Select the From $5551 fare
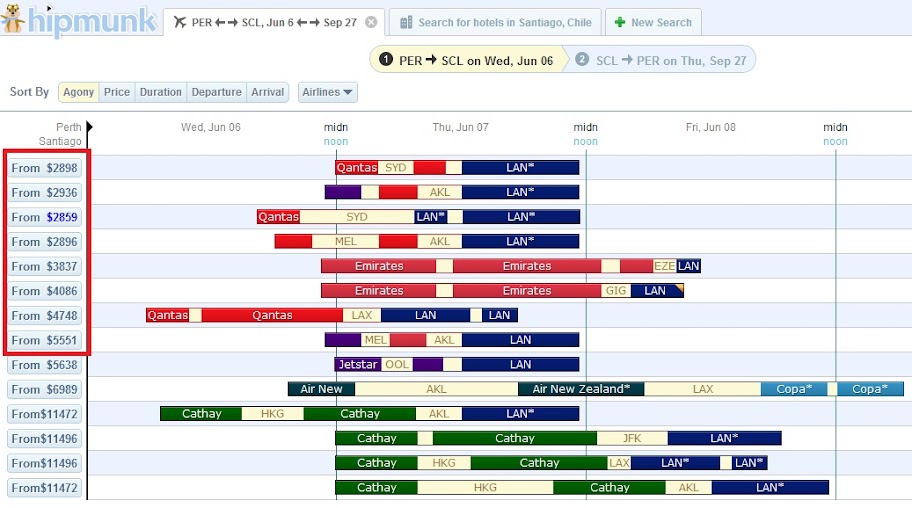This screenshot has height=508, width=912. pos(45,340)
